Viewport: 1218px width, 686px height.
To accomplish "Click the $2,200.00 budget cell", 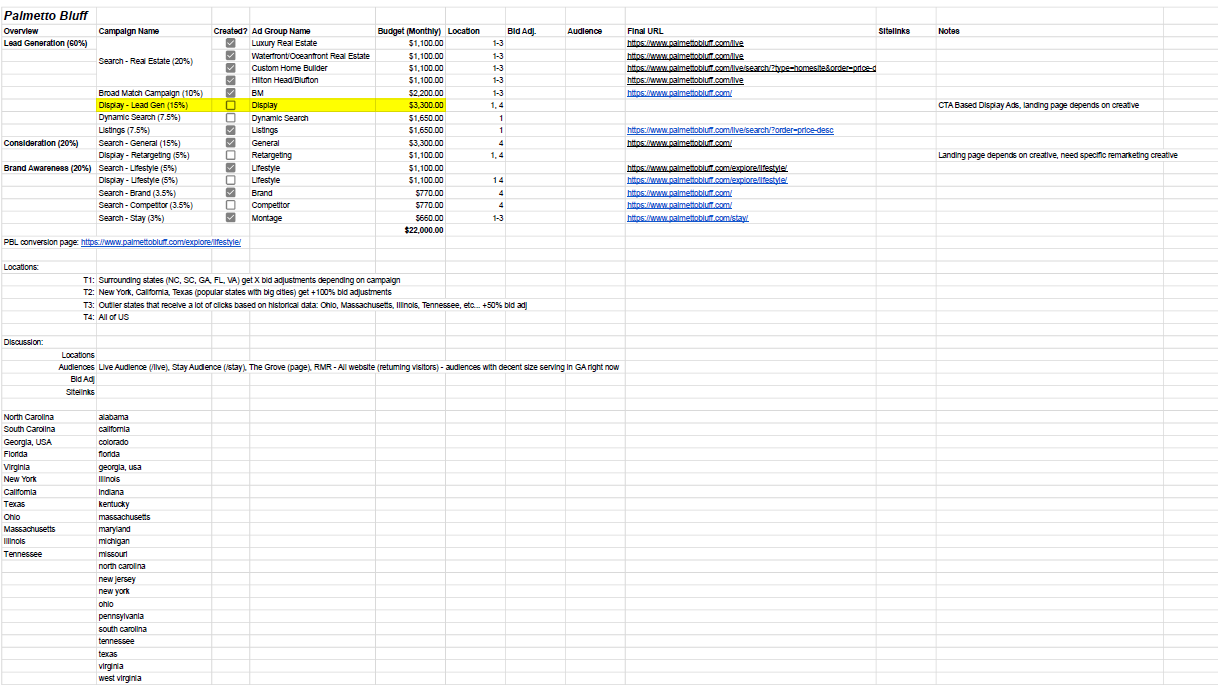I will 410,93.
